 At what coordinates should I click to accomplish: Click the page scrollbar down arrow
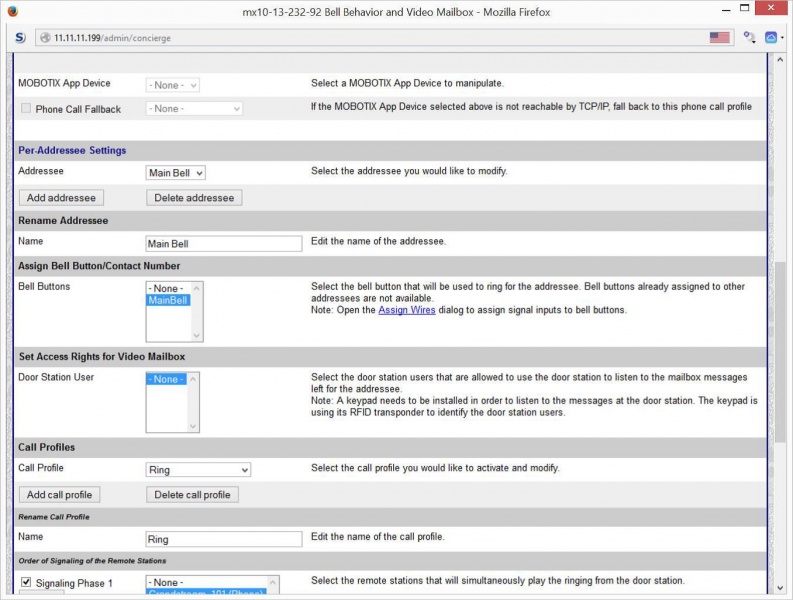click(x=779, y=587)
